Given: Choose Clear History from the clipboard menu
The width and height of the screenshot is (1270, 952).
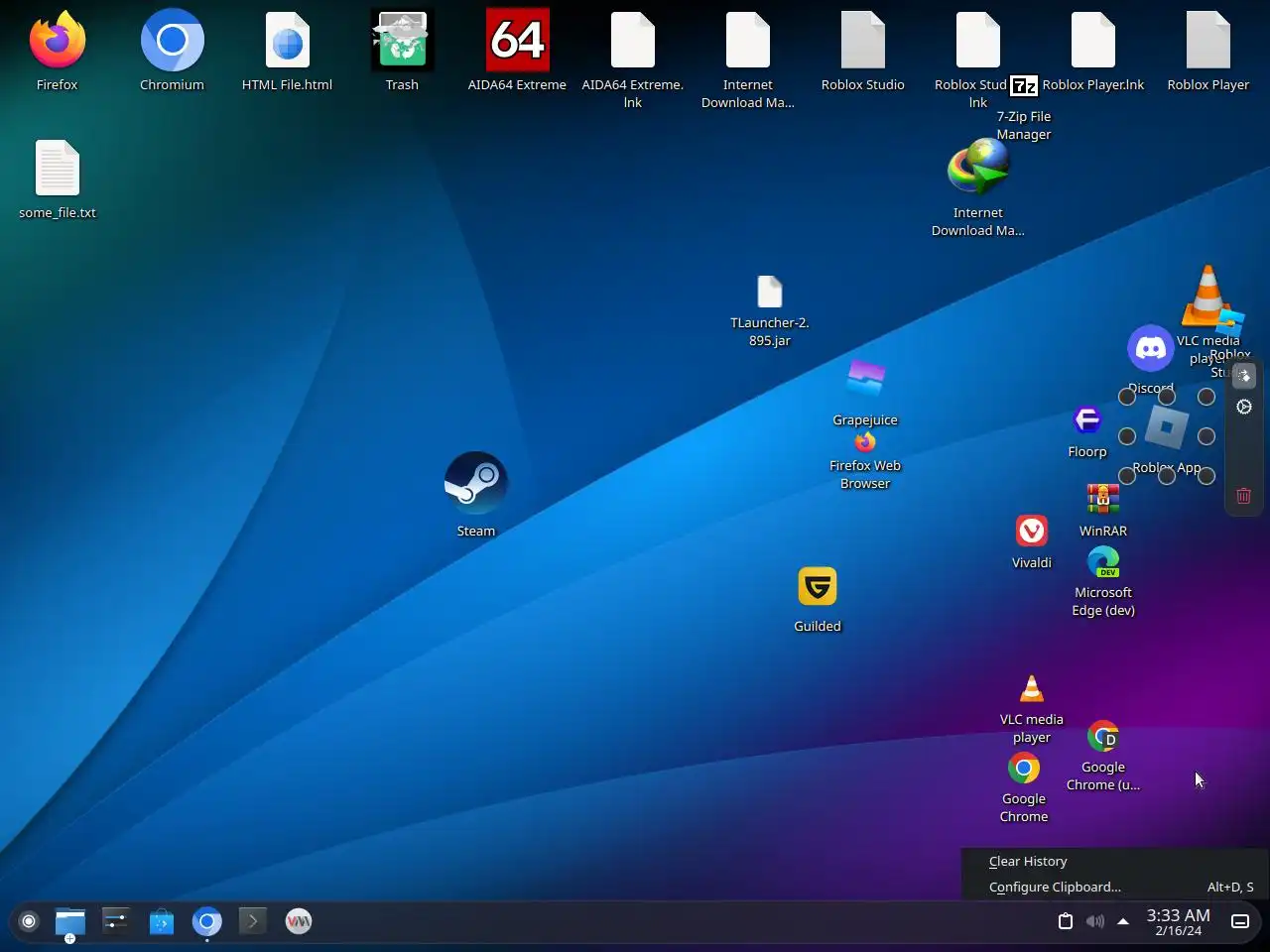Looking at the screenshot, I should tap(1115, 861).
